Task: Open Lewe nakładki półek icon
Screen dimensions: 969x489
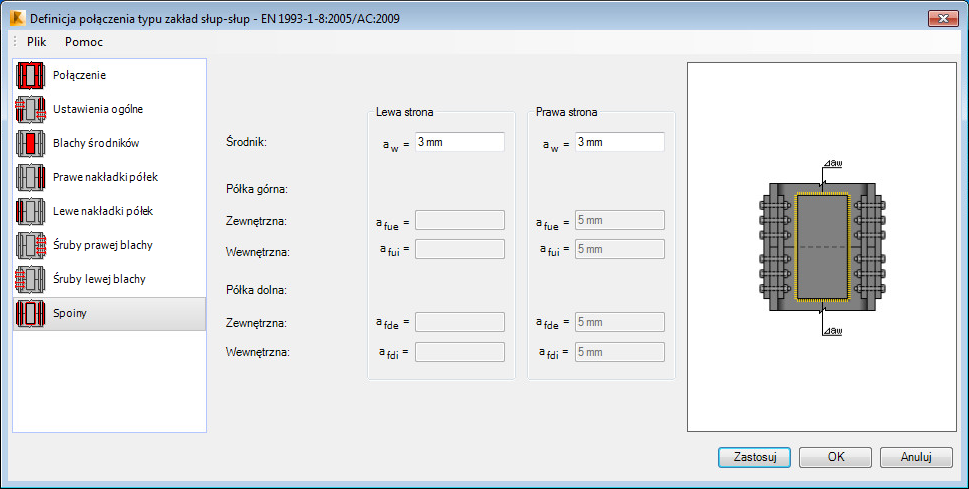Action: [x=30, y=211]
